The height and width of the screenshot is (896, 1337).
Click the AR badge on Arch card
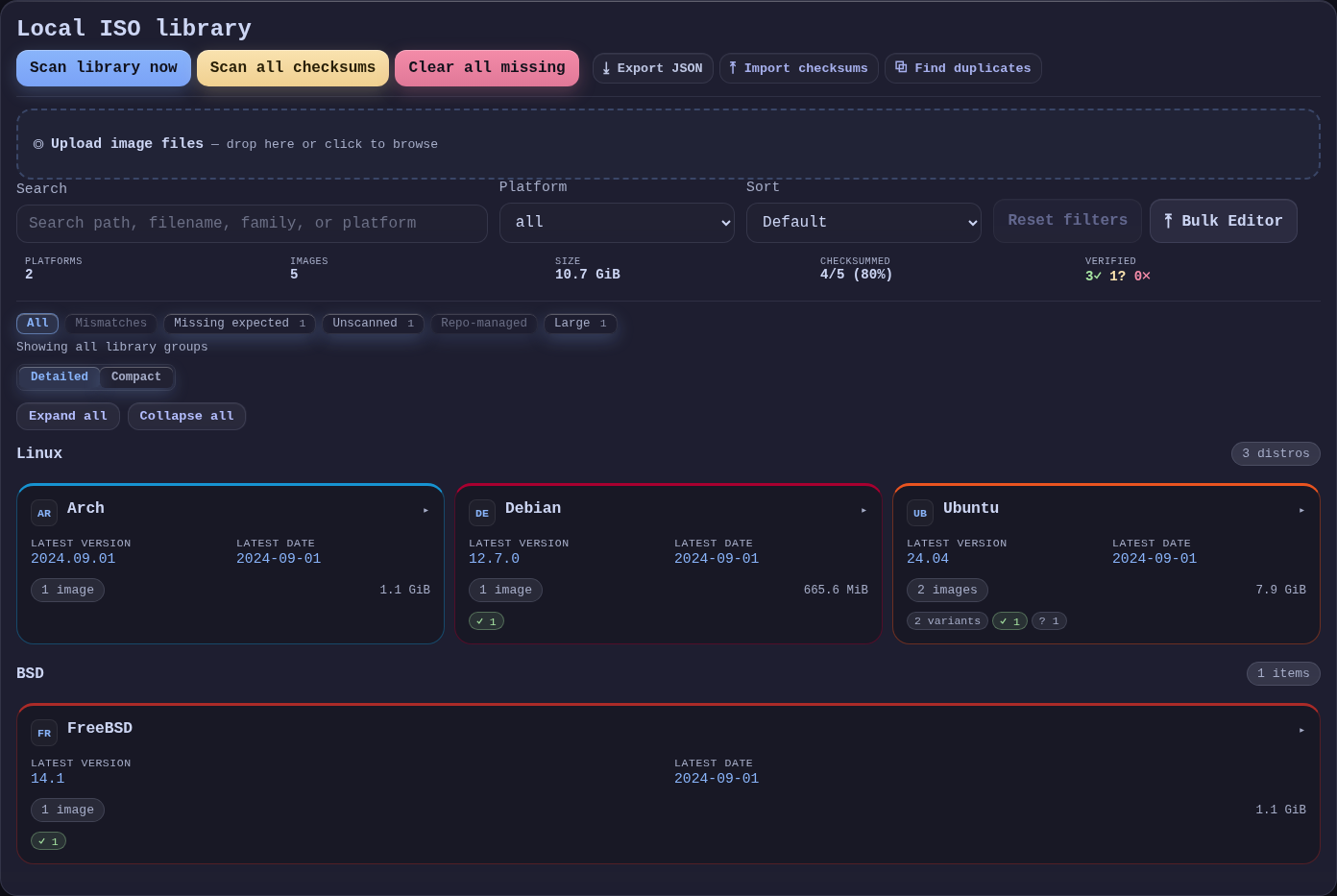(x=44, y=513)
